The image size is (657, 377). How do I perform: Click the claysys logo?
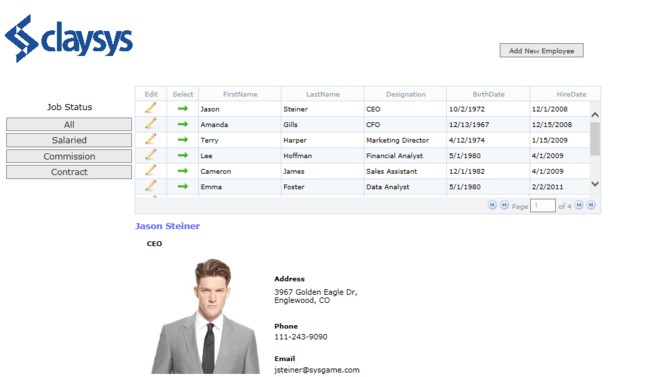[x=69, y=39]
